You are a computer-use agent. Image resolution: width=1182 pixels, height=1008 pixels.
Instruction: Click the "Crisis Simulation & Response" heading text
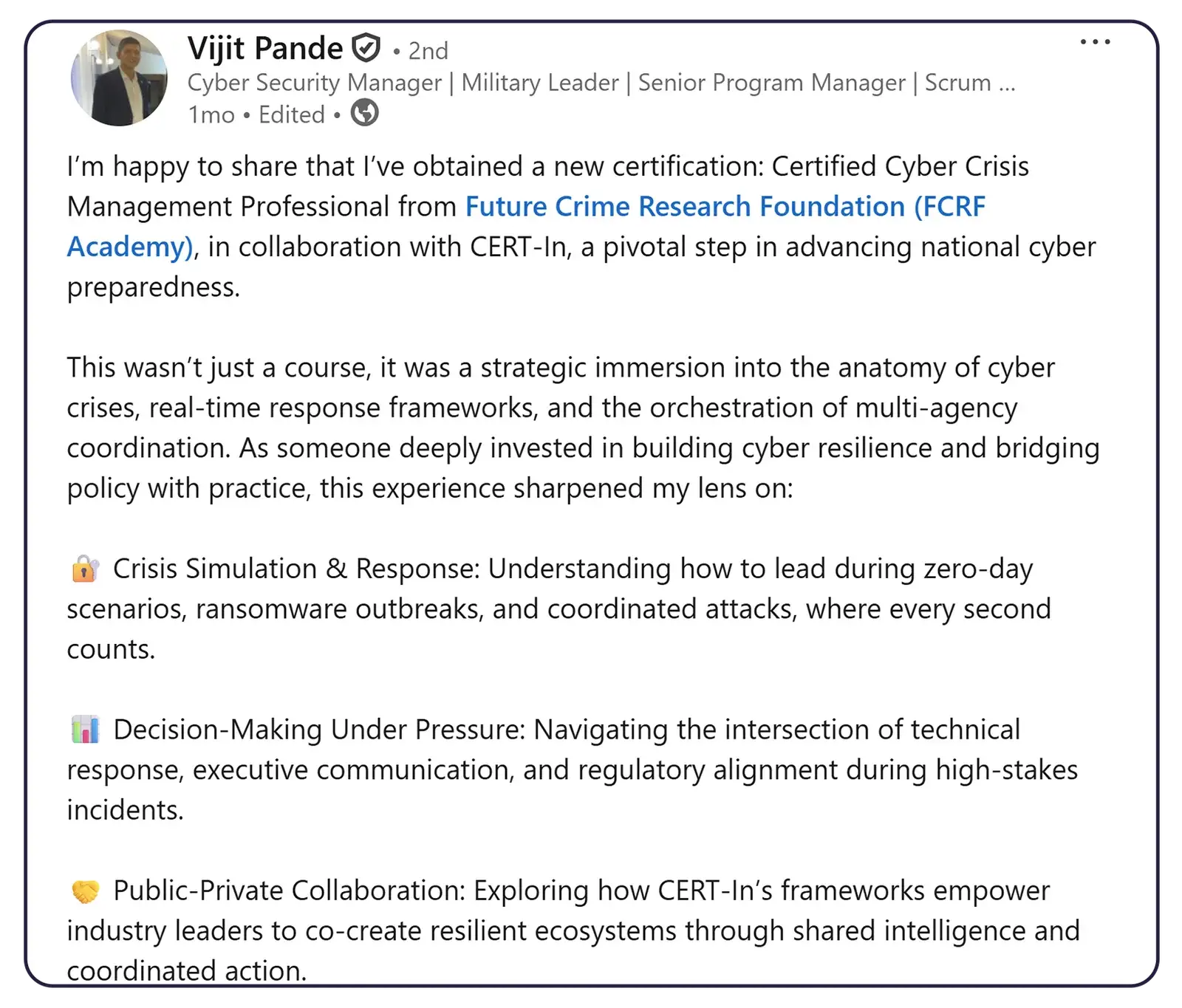point(295,569)
